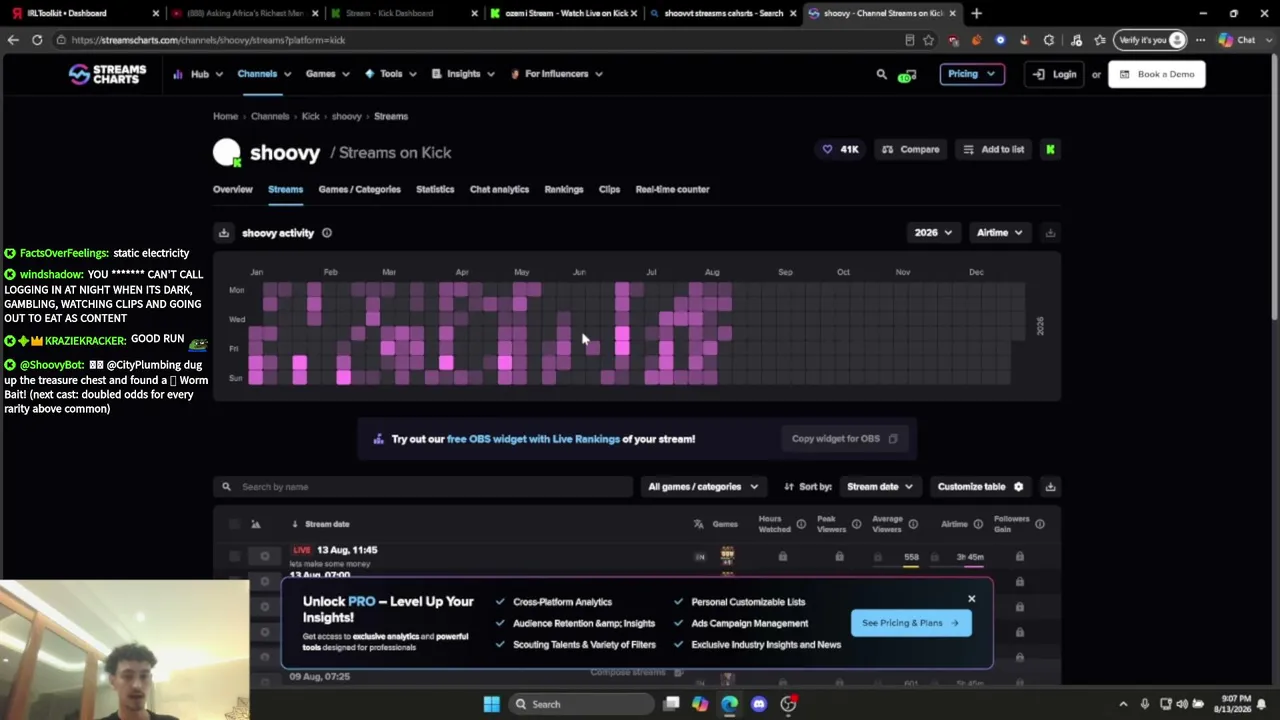Click the Add to list button
This screenshot has height=720, width=1280.
coord(993,150)
